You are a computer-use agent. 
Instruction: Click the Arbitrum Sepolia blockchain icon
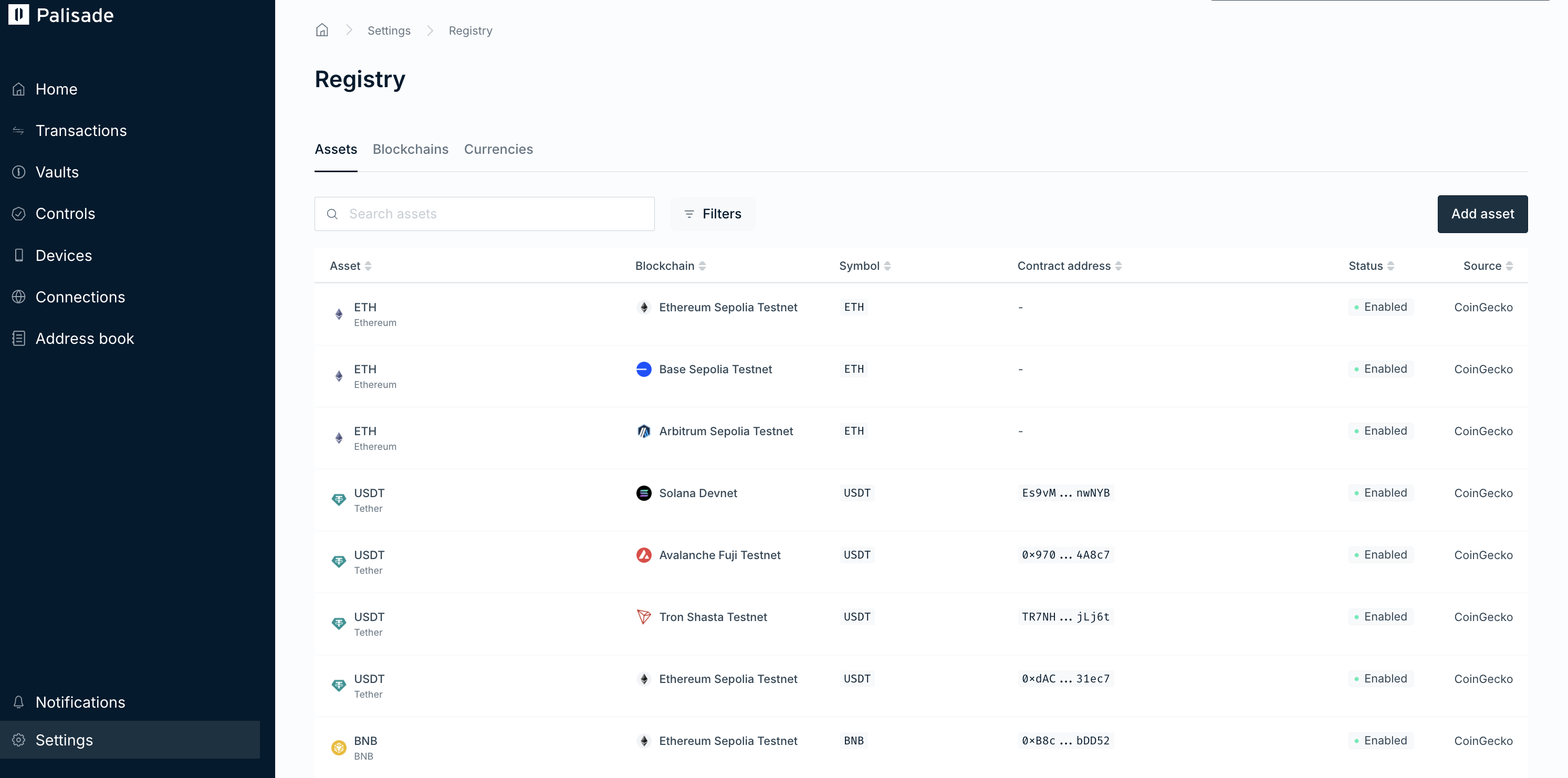click(x=644, y=432)
